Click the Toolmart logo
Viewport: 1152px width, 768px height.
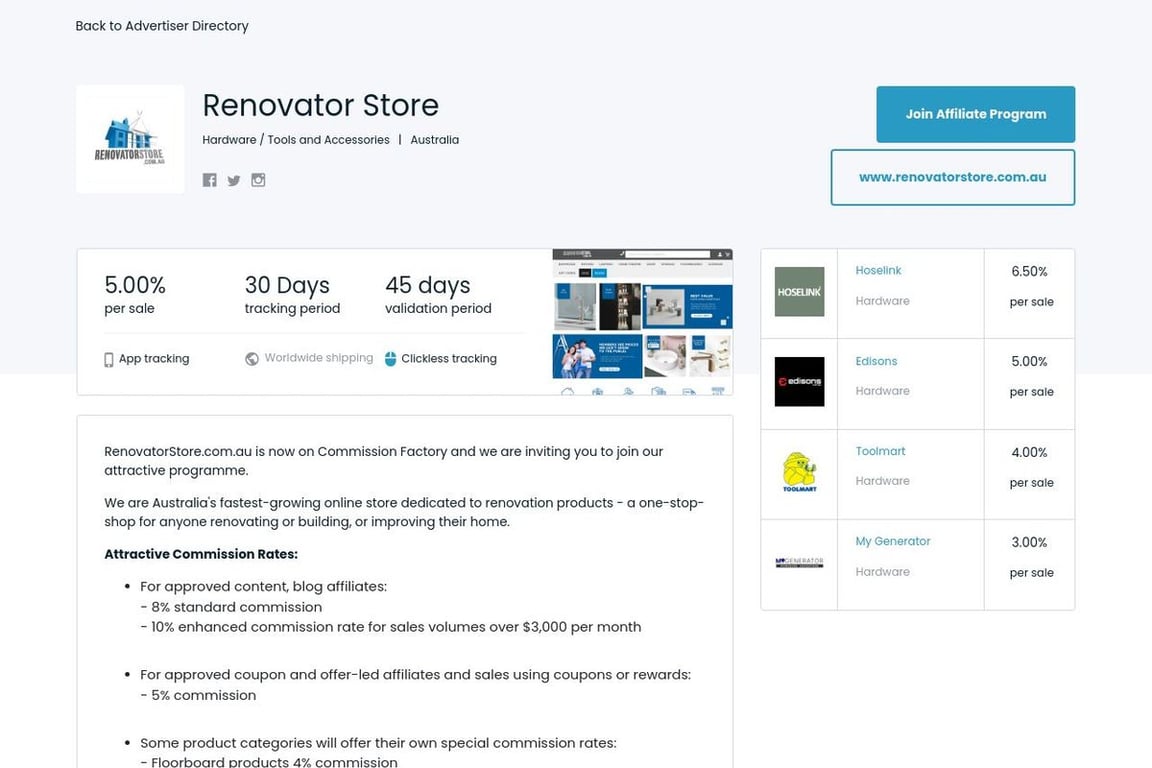[x=799, y=472]
